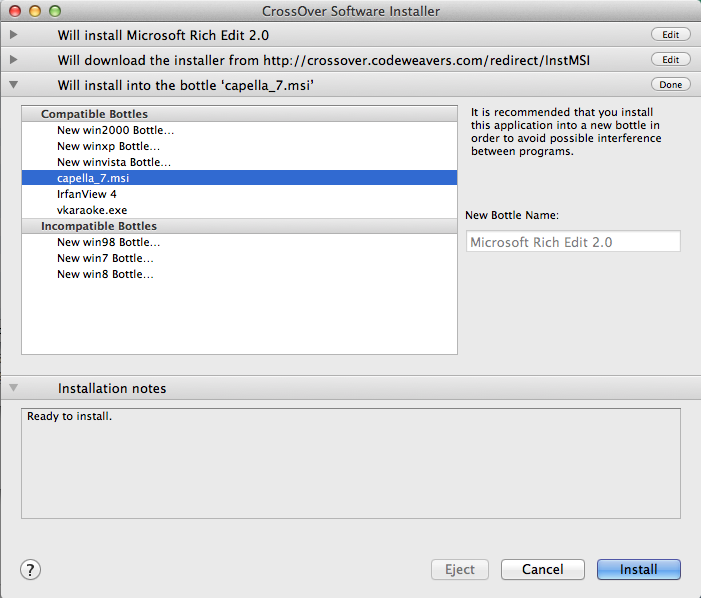Screen dimensions: 701x598
Task: Click the Incompatible Bottles group header
Action: (x=239, y=226)
